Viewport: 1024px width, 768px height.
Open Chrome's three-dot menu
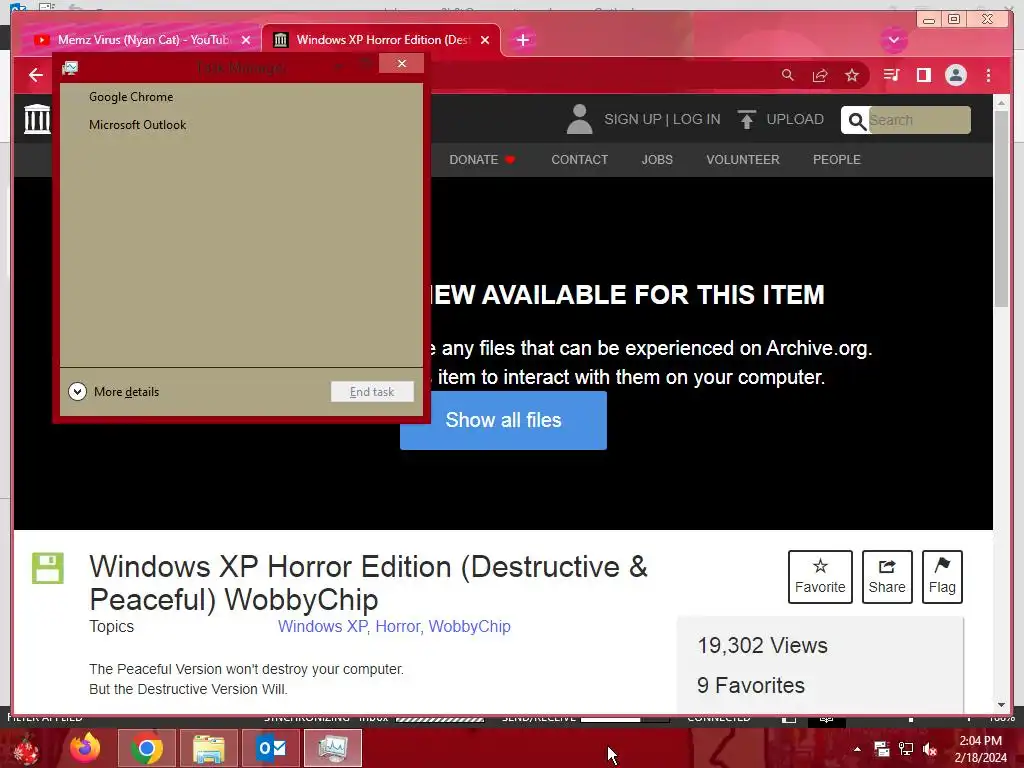point(988,75)
